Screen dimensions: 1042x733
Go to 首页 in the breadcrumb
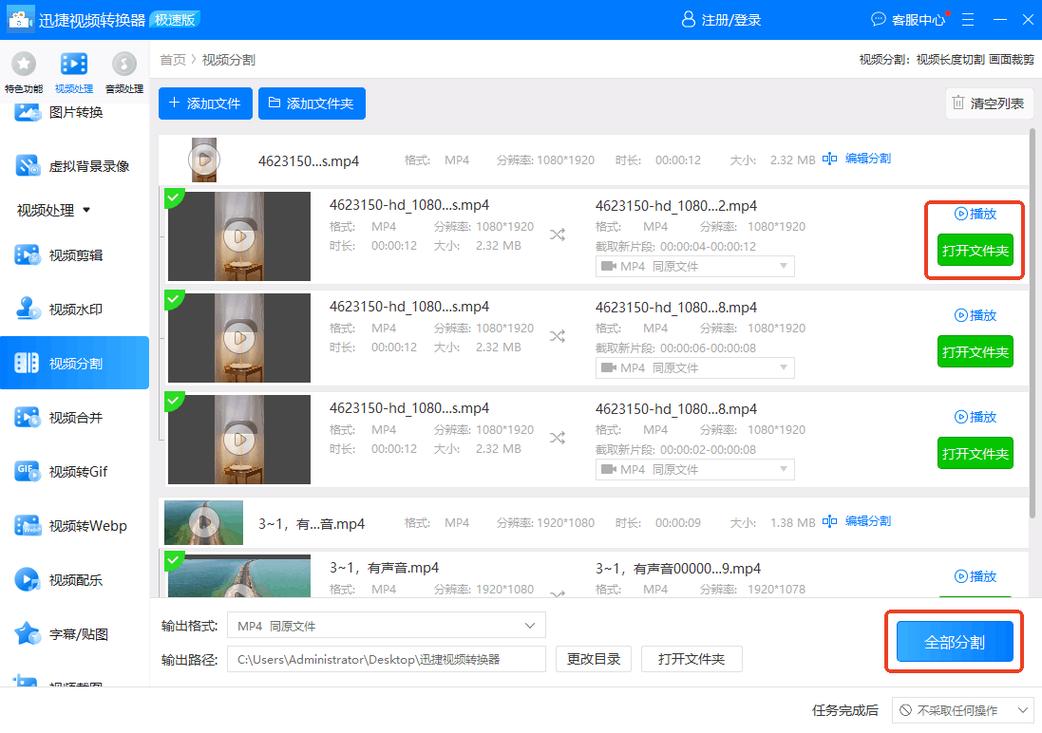[x=173, y=60]
